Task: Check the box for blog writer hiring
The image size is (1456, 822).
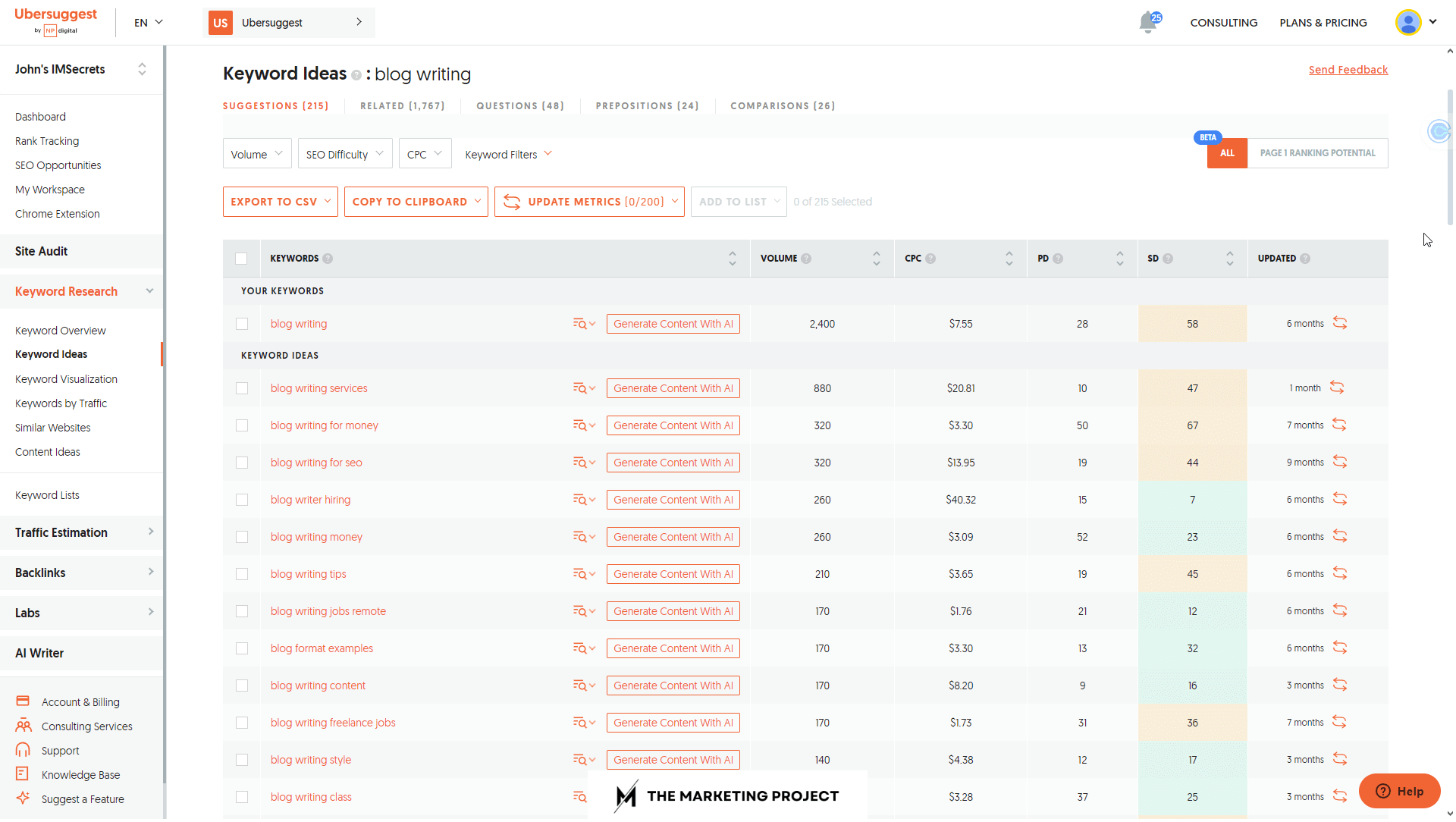Action: [242, 500]
